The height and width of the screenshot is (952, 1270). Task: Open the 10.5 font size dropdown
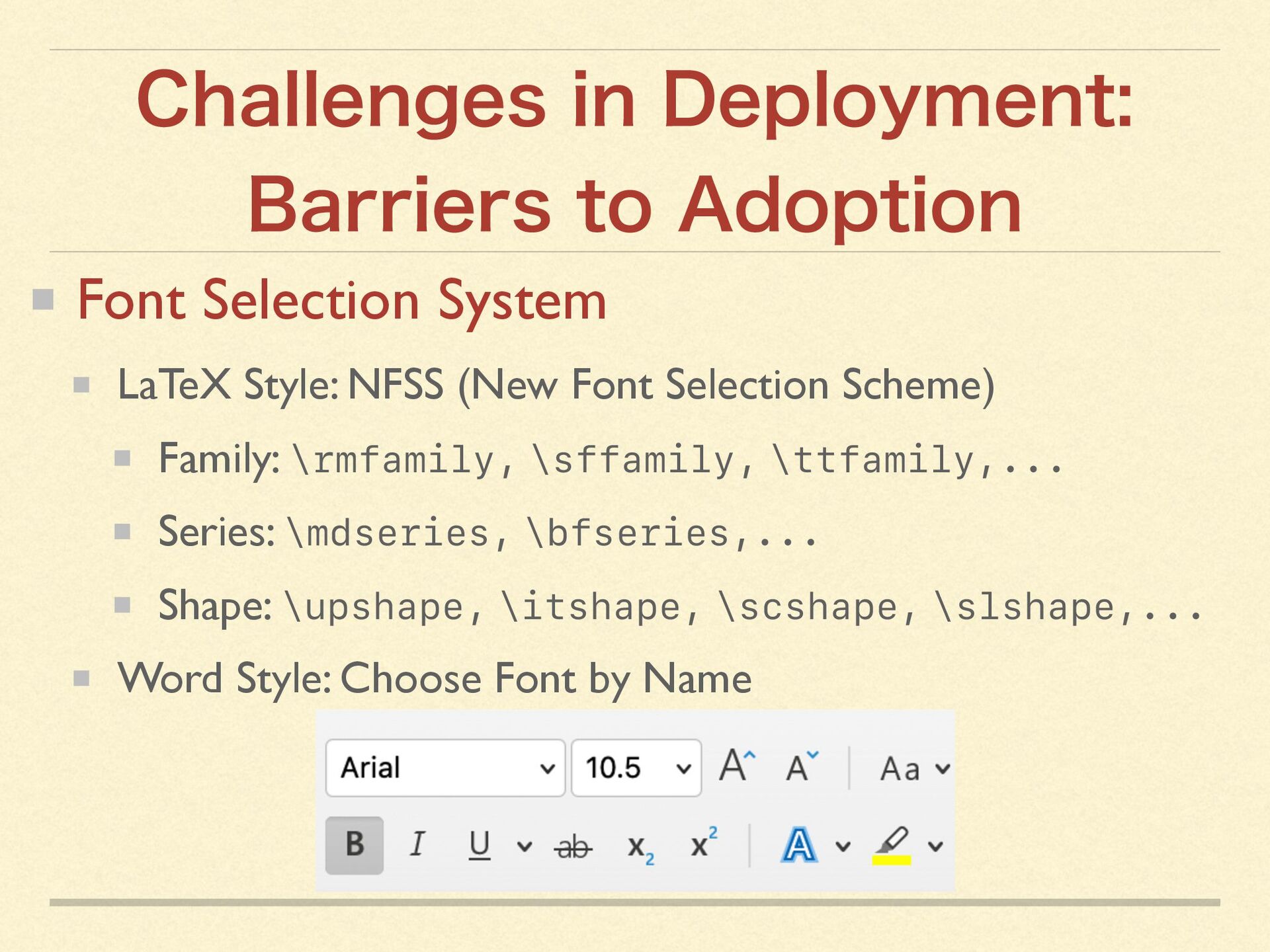pos(683,768)
